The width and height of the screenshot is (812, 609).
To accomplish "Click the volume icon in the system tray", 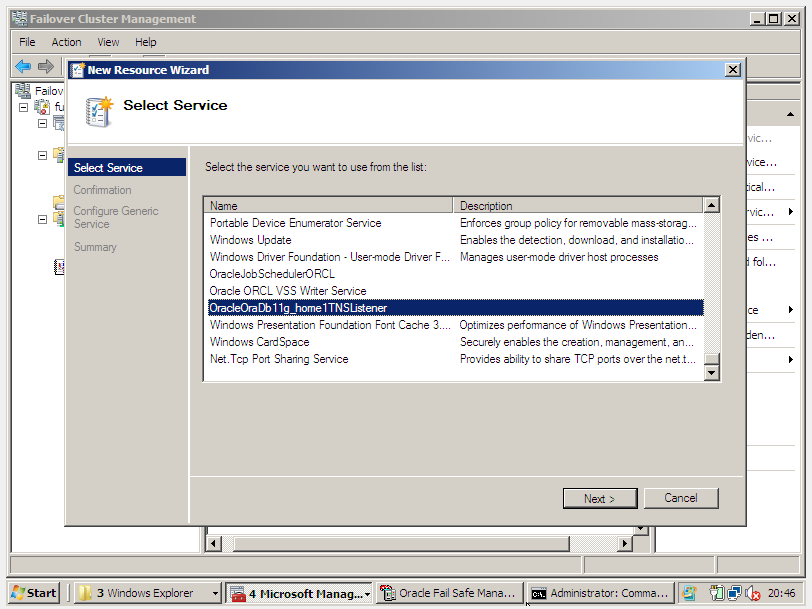I will [753, 592].
